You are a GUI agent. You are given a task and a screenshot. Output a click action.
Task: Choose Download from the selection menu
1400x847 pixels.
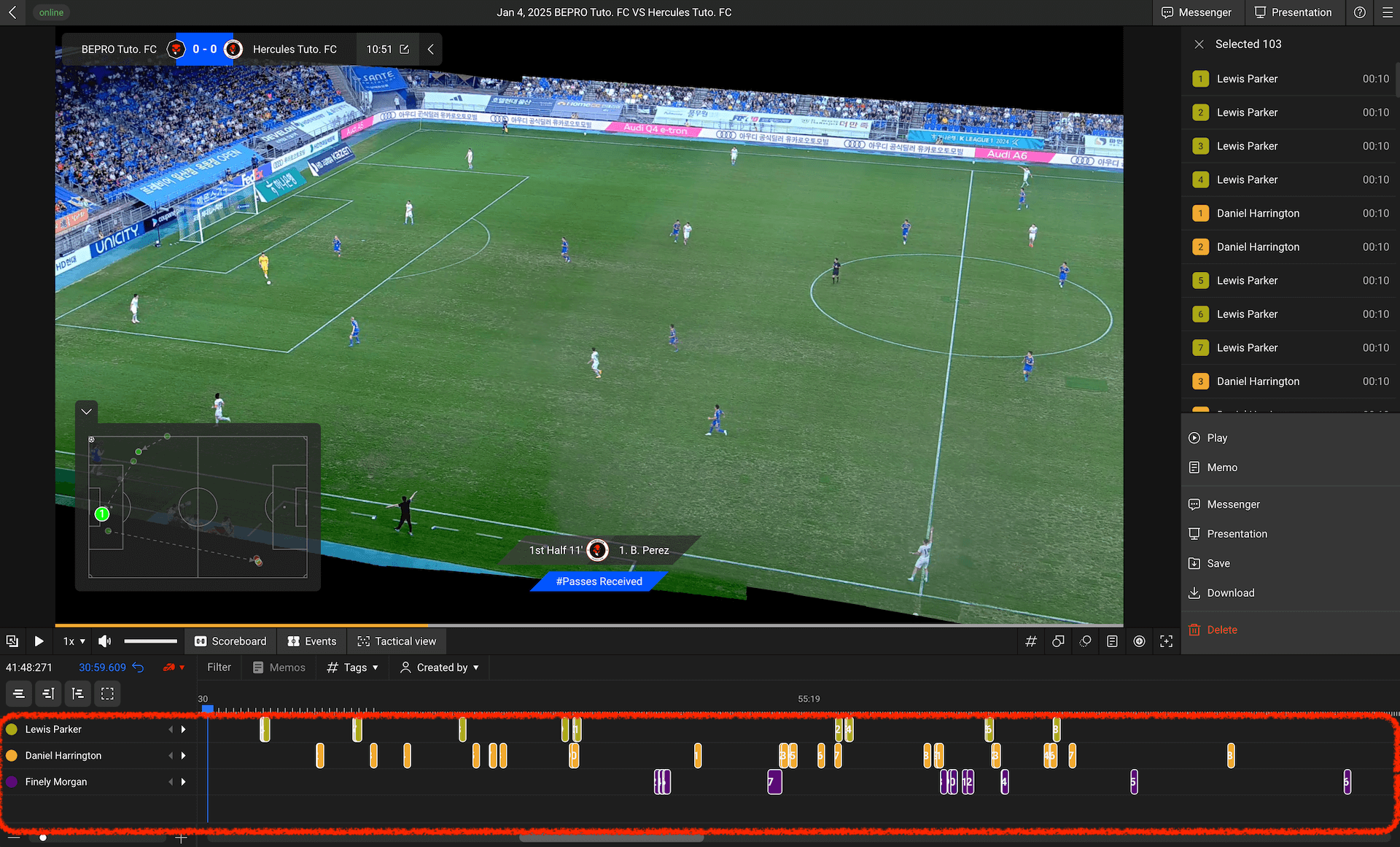[x=1230, y=593]
